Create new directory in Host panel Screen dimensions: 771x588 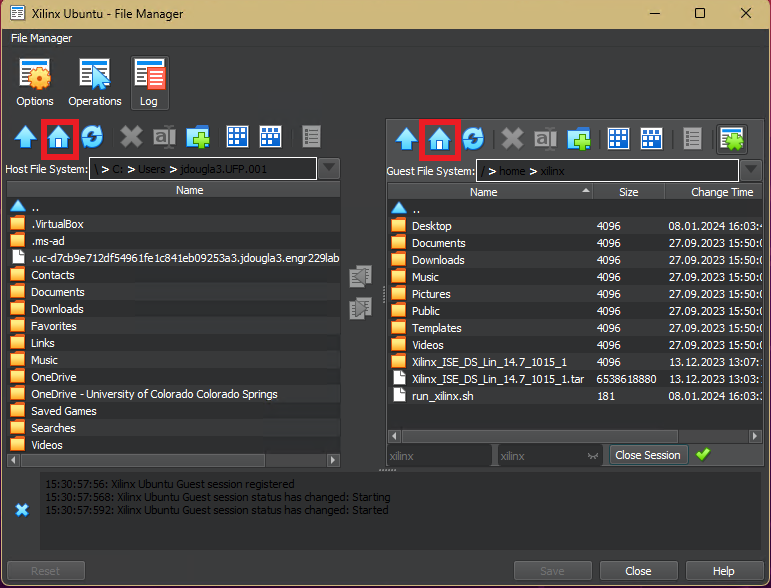click(x=198, y=137)
